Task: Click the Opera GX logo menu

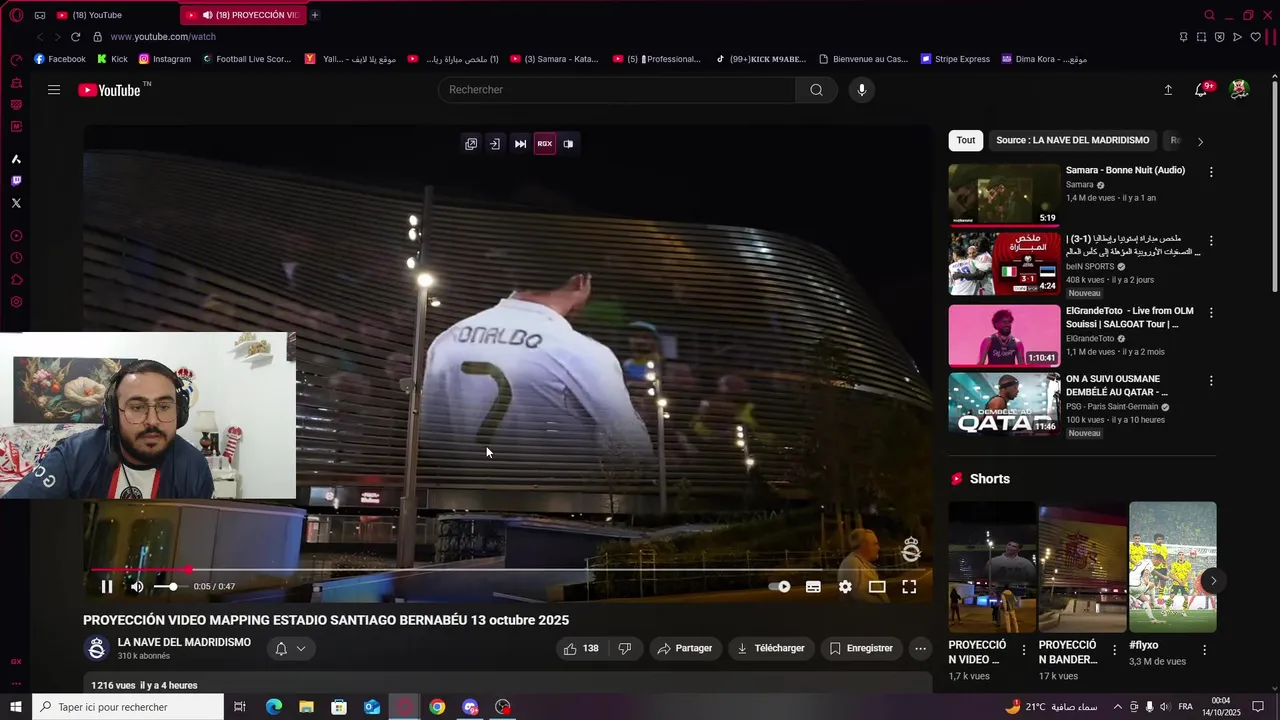Action: [16, 15]
